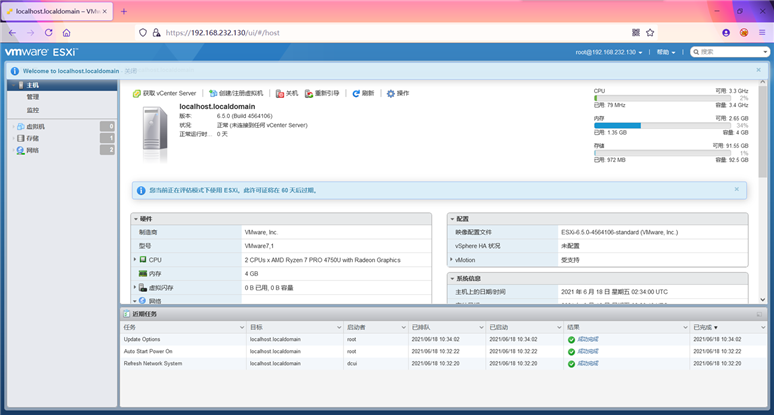The width and height of the screenshot is (774, 415).
Task: Click 成功完成 link for Refresh Network System
Action: click(x=588, y=364)
